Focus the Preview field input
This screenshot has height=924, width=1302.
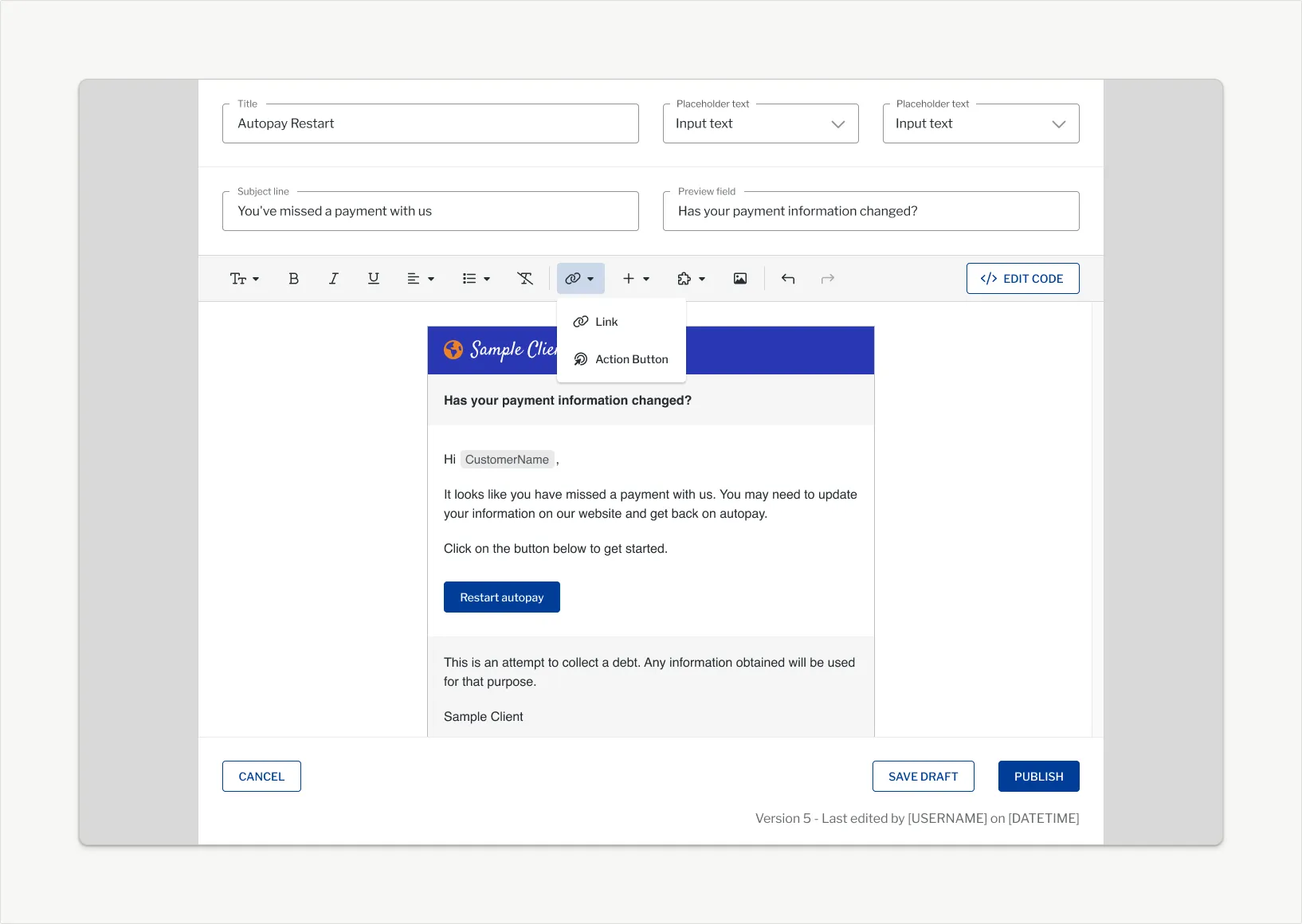(871, 211)
